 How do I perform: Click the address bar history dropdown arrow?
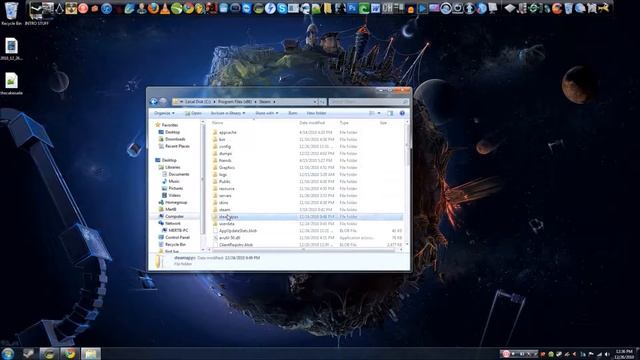click(315, 101)
